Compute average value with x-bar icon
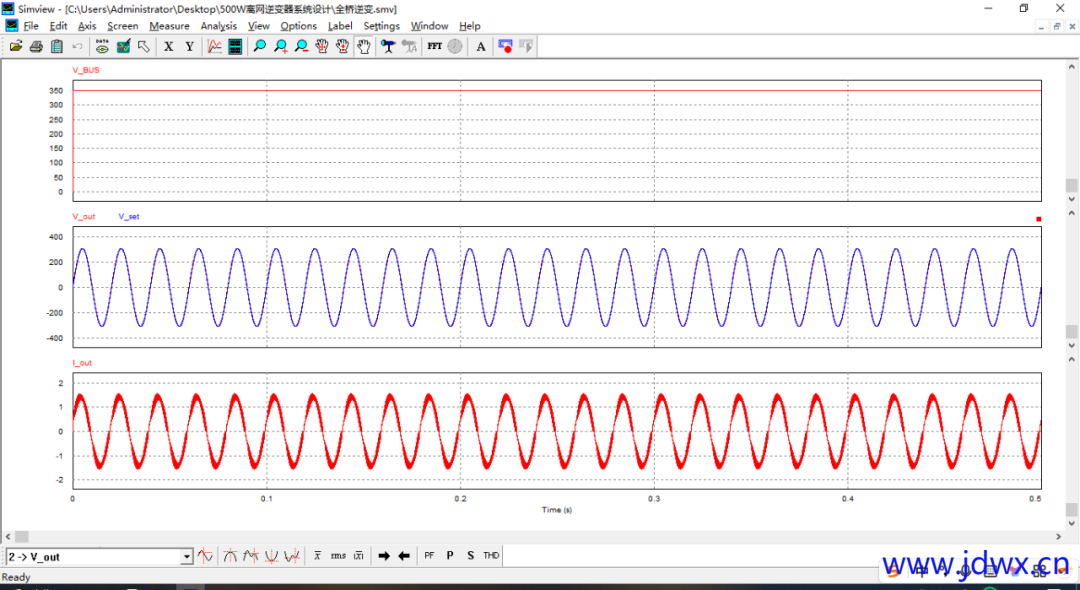This screenshot has width=1080, height=590. 318,556
